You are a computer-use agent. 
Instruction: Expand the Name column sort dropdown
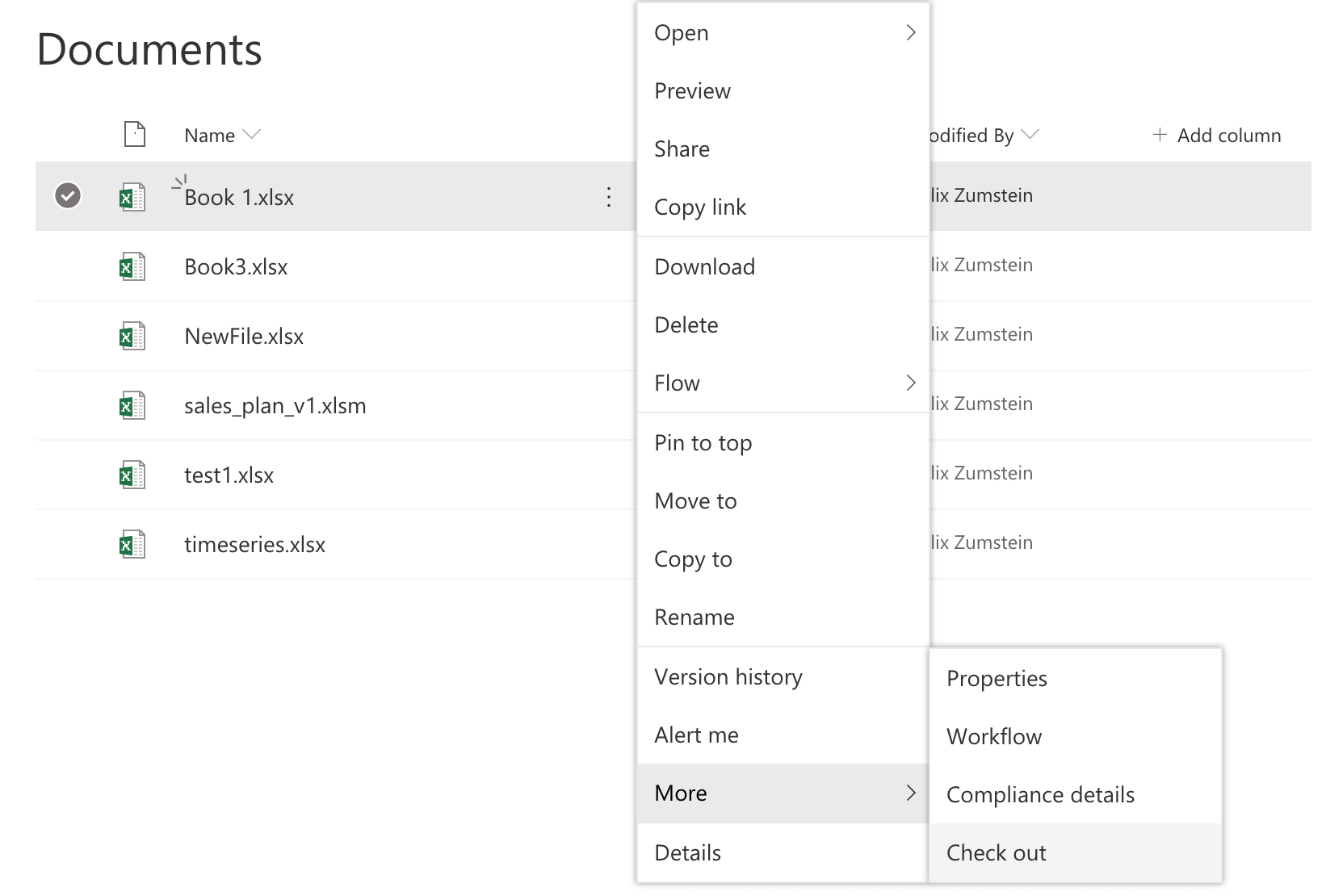[252, 135]
